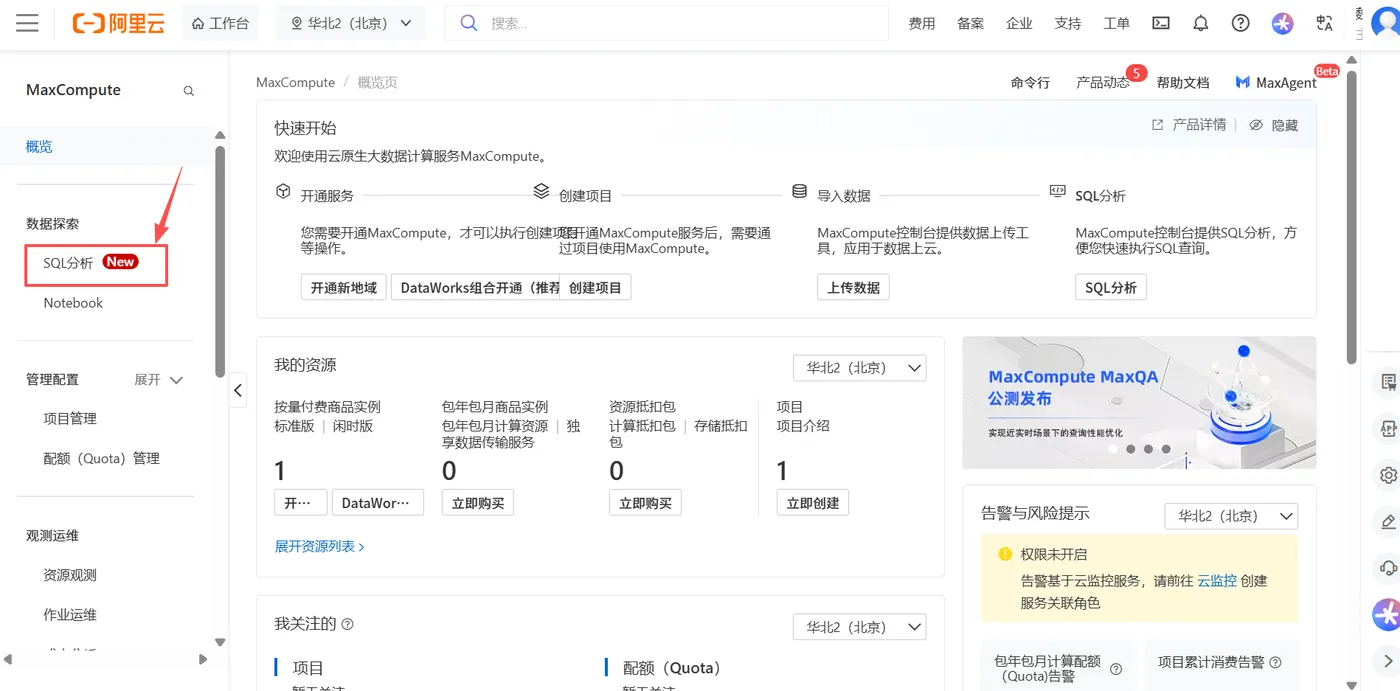Screen dimensions: 1400x691
Task: Click the info icon next to 我关注的
Action: click(x=347, y=624)
